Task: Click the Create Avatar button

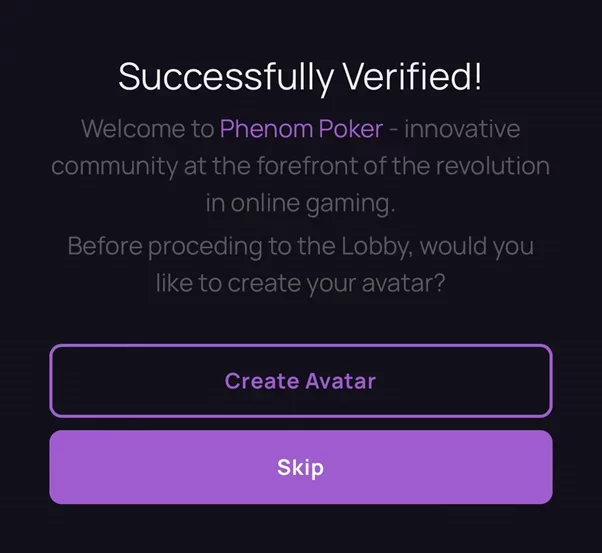Action: pyautogui.click(x=301, y=381)
